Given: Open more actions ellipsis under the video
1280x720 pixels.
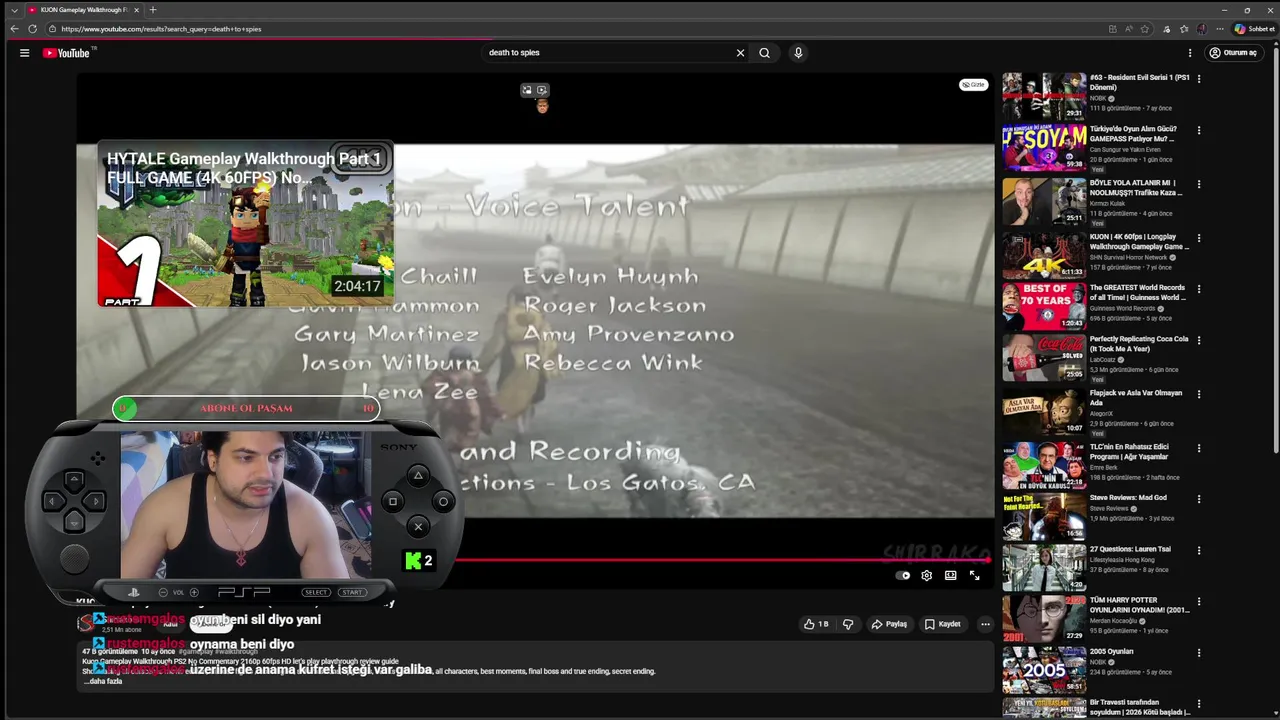Looking at the screenshot, I should coord(985,624).
